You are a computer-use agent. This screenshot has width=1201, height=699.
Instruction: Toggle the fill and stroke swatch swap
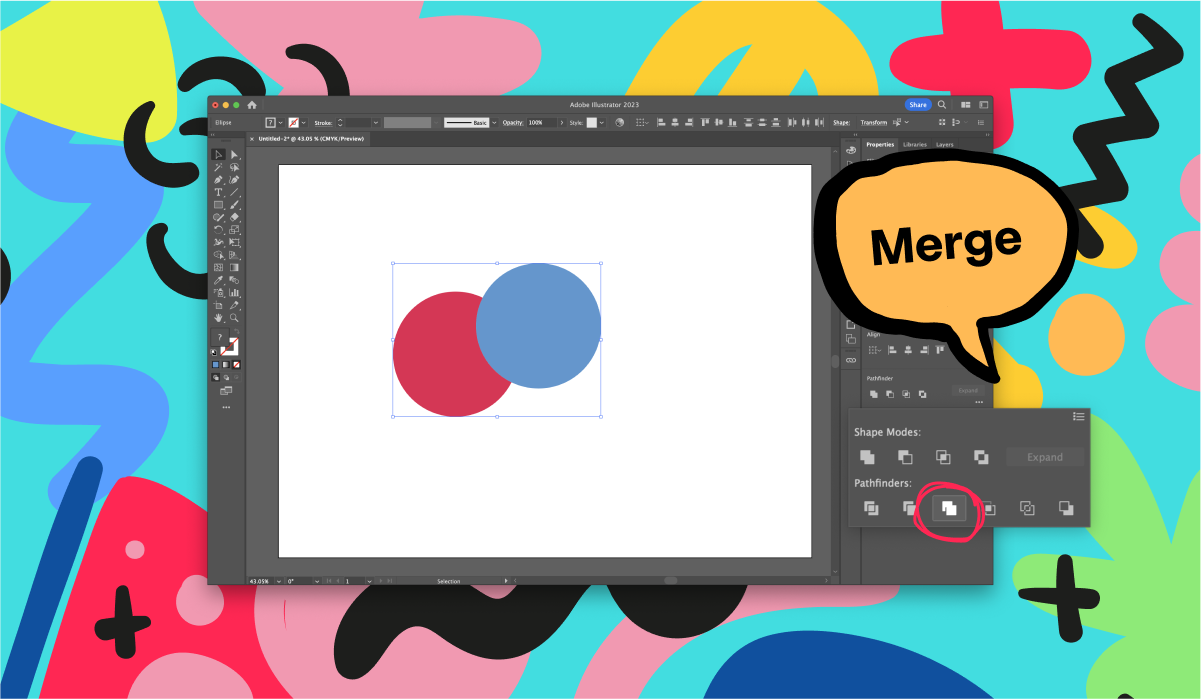tap(237, 332)
